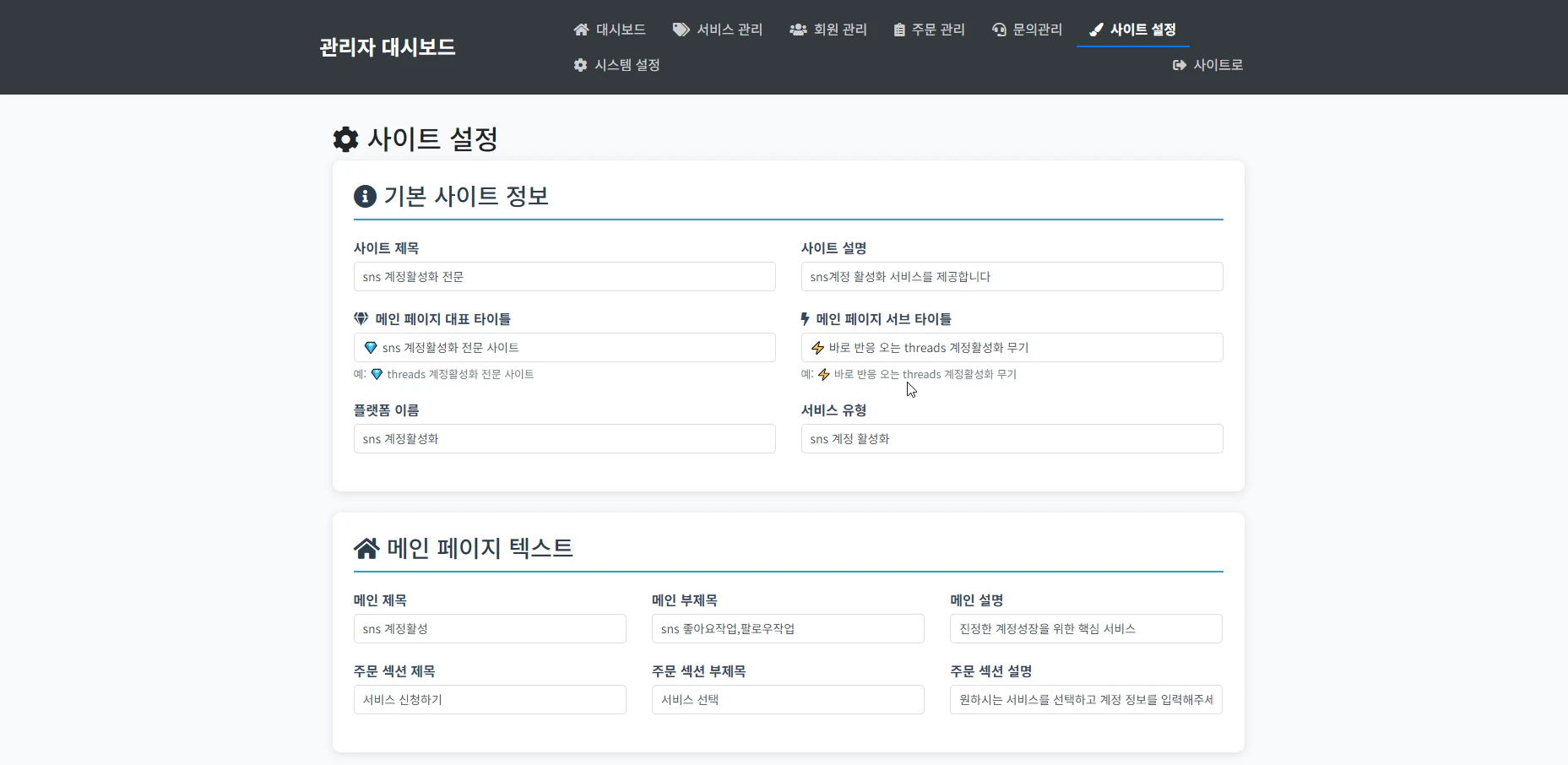1568x765 pixels.
Task: Click inside the 사이트 제목 input field
Action: coord(564,276)
